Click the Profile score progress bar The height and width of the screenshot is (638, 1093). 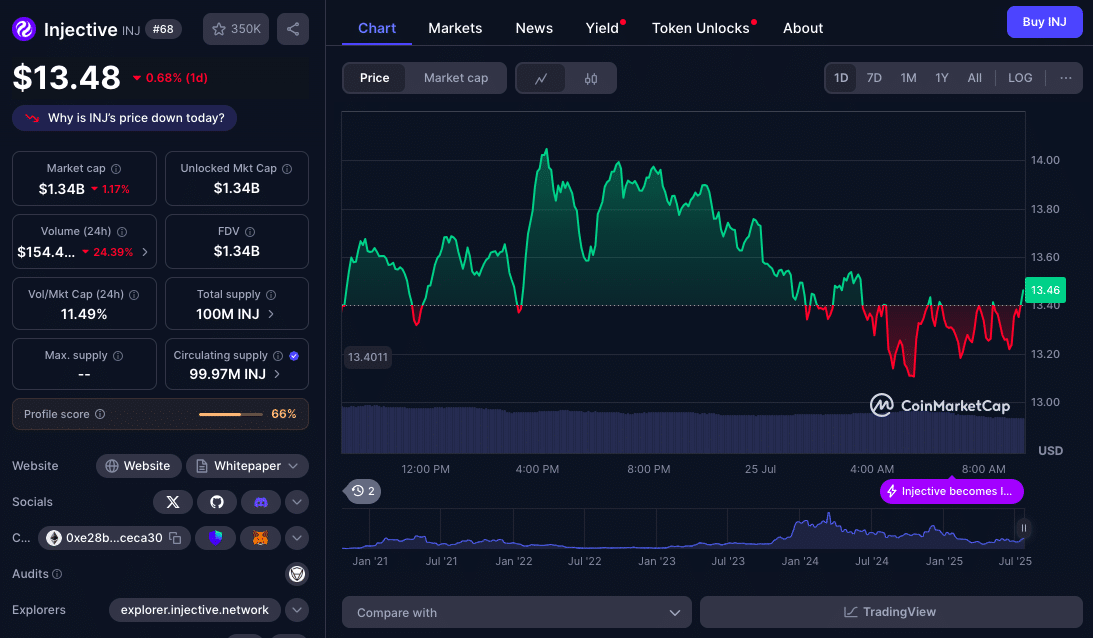point(230,414)
